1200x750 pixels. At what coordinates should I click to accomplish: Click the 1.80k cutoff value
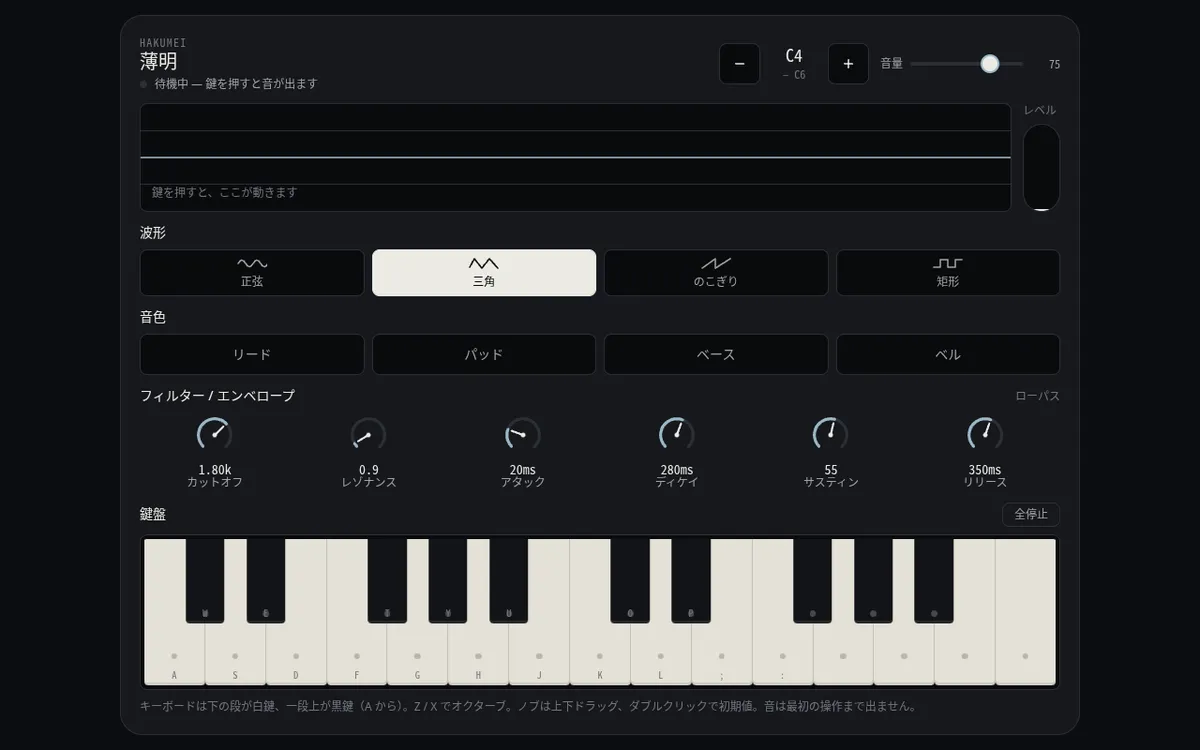pyautogui.click(x=215, y=470)
